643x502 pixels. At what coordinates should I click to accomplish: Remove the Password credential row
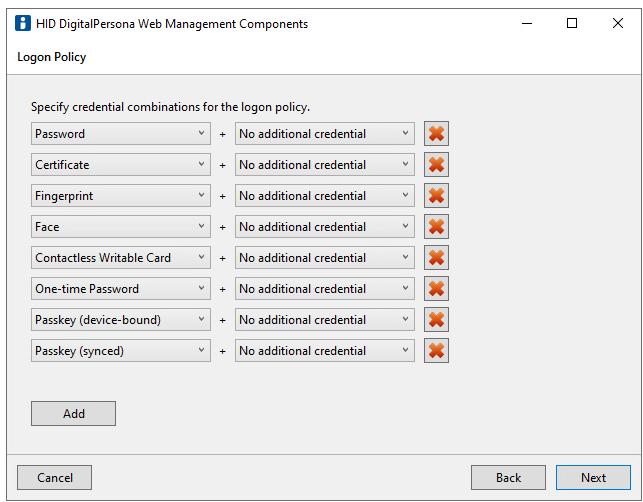click(436, 134)
